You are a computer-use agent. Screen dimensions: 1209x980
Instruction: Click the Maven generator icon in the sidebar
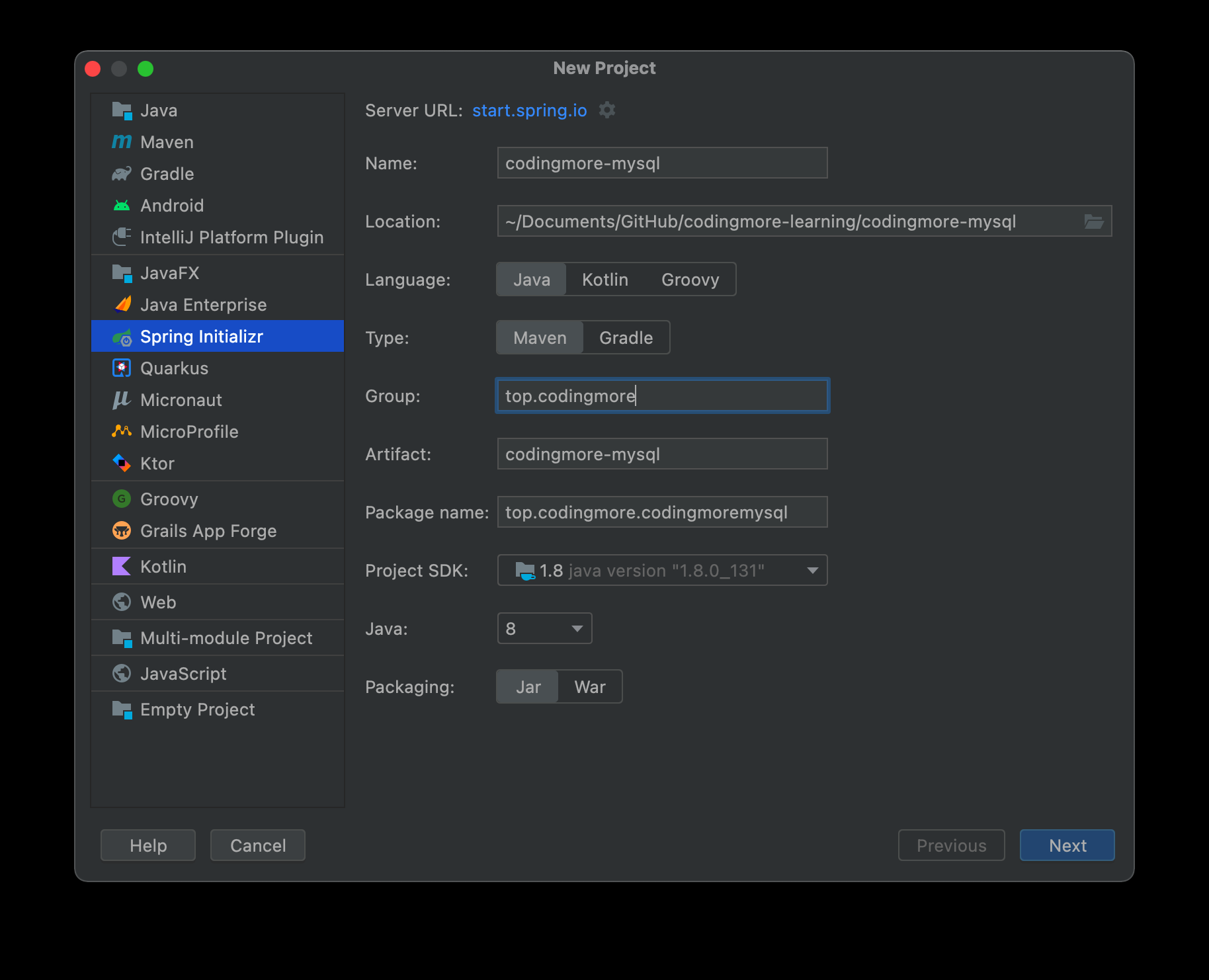point(122,142)
